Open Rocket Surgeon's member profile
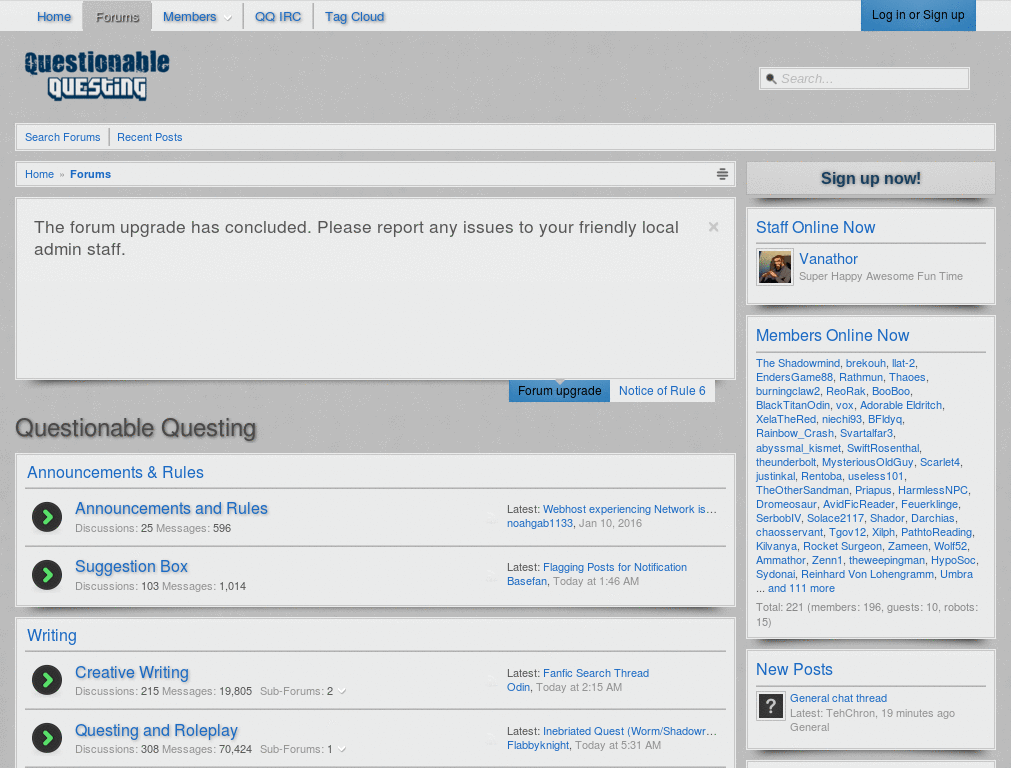The height and width of the screenshot is (768, 1024). 842,547
